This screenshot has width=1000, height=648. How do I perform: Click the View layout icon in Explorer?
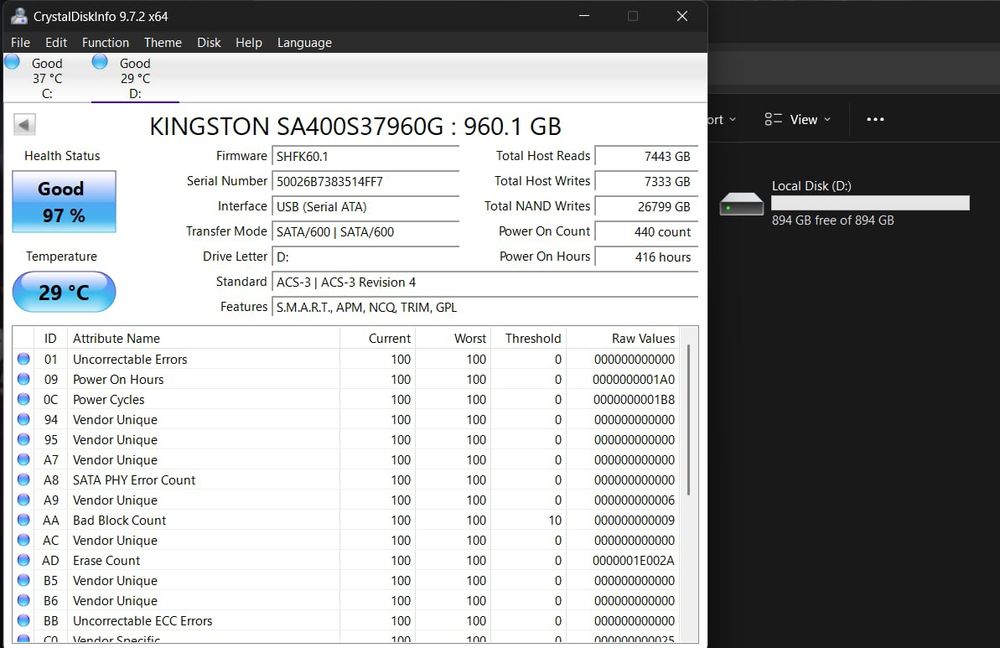pos(773,119)
